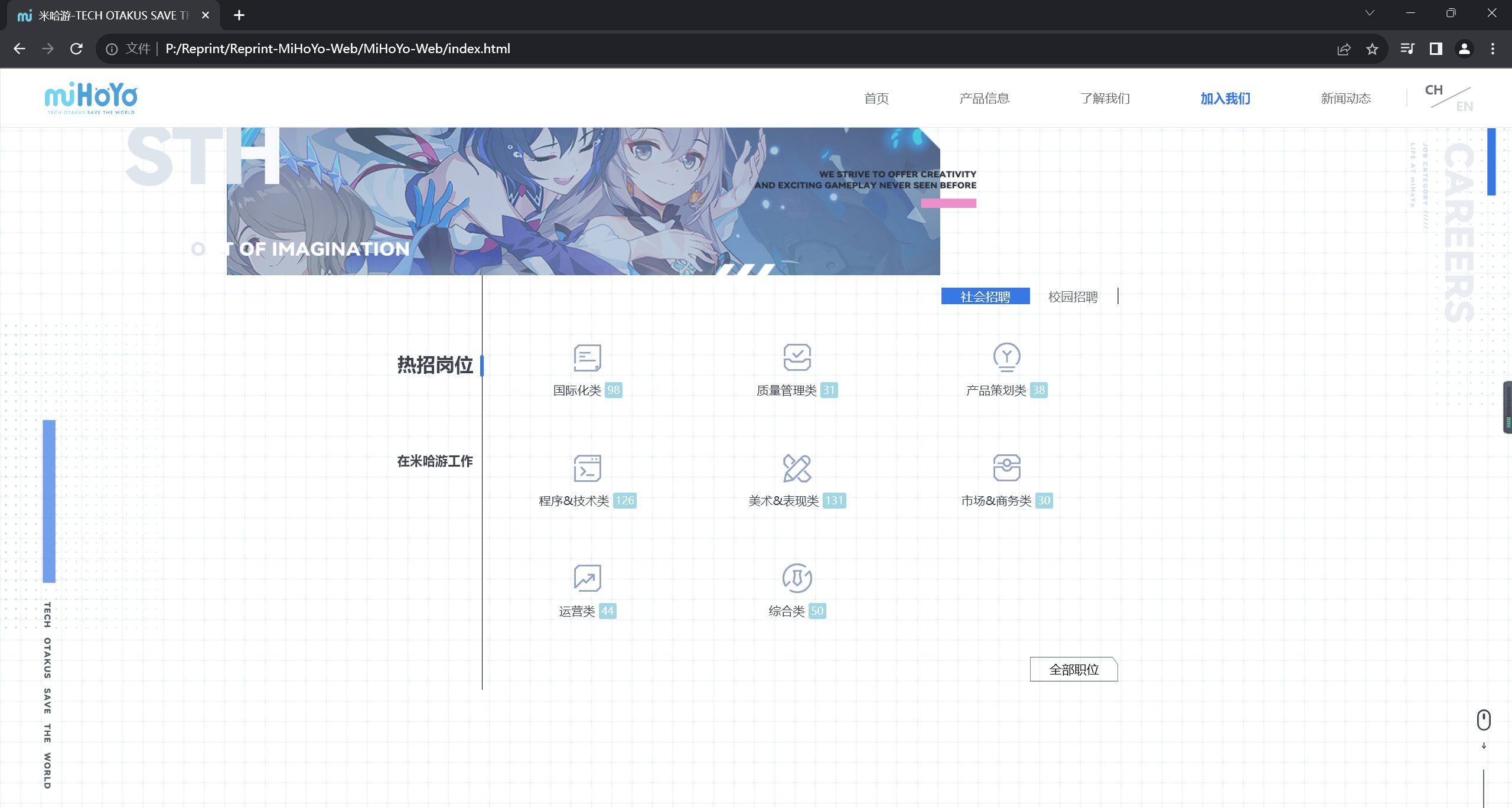This screenshot has width=1512, height=808.
Task: Click the share page icon in address bar
Action: click(x=1344, y=49)
